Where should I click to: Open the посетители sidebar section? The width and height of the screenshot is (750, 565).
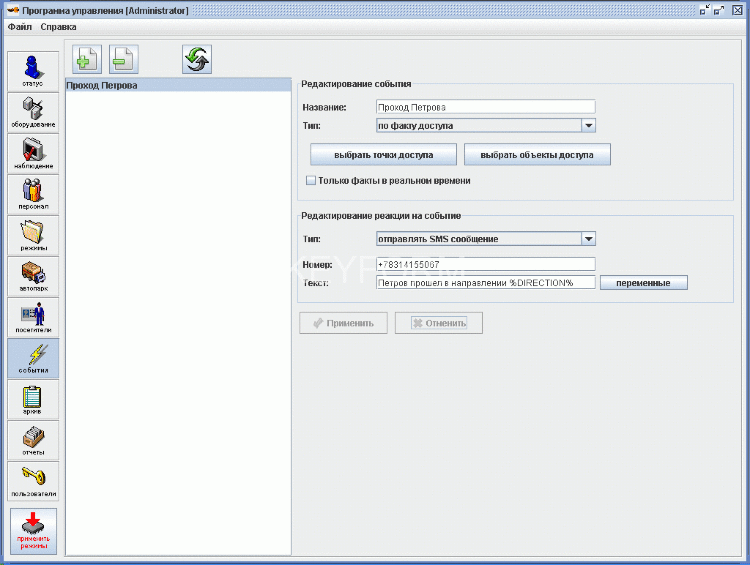coord(33,317)
